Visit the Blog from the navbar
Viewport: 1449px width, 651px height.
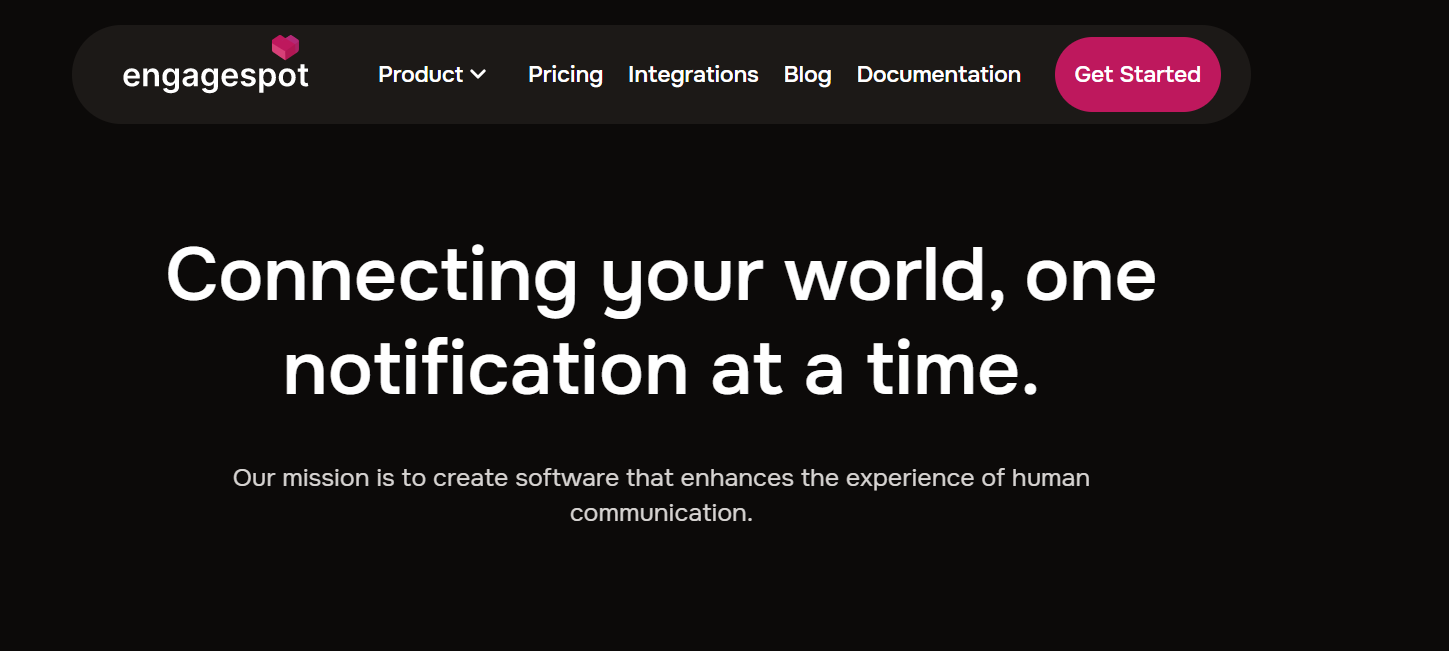coord(807,75)
